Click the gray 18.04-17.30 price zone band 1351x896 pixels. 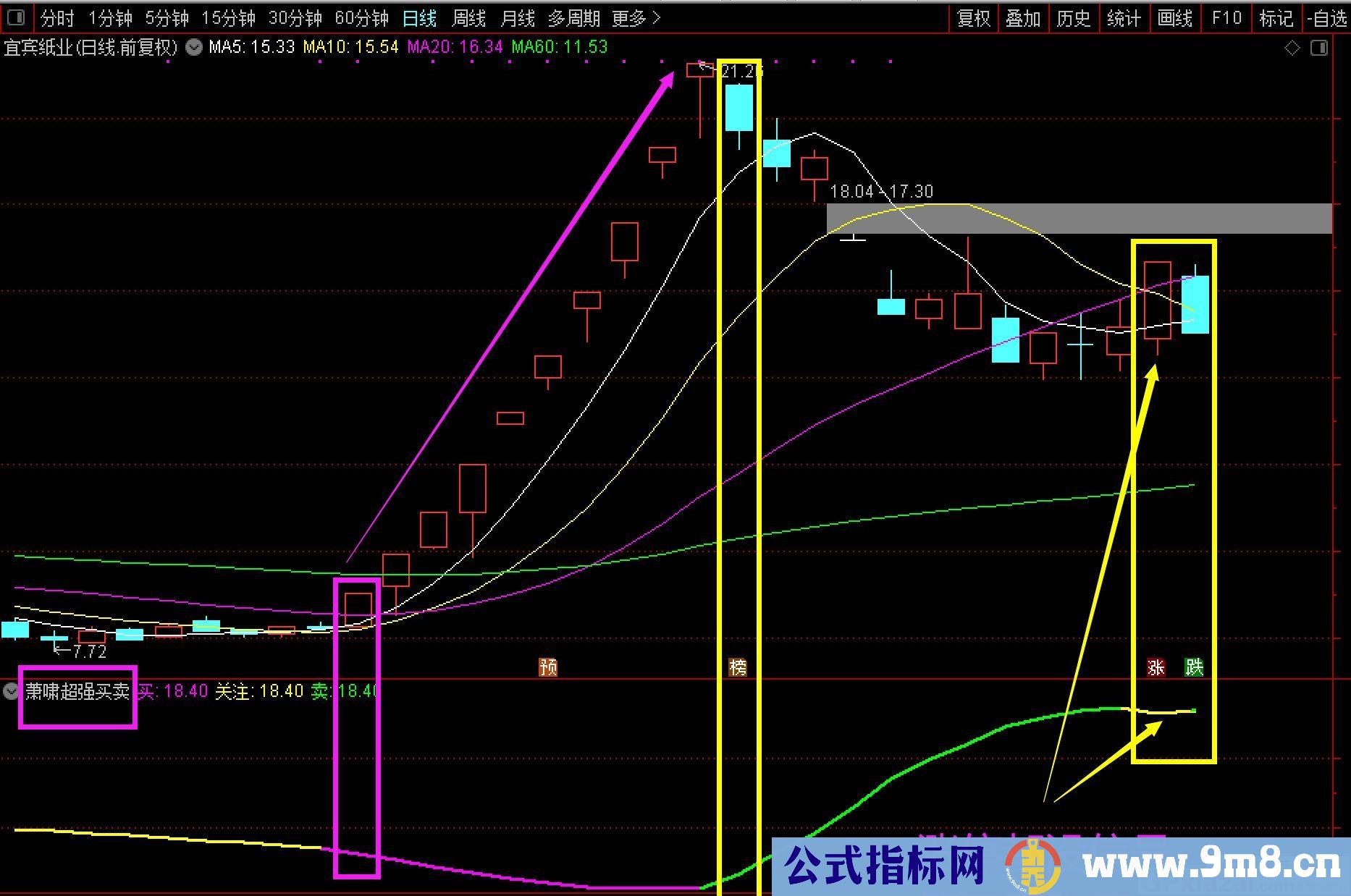(1079, 219)
